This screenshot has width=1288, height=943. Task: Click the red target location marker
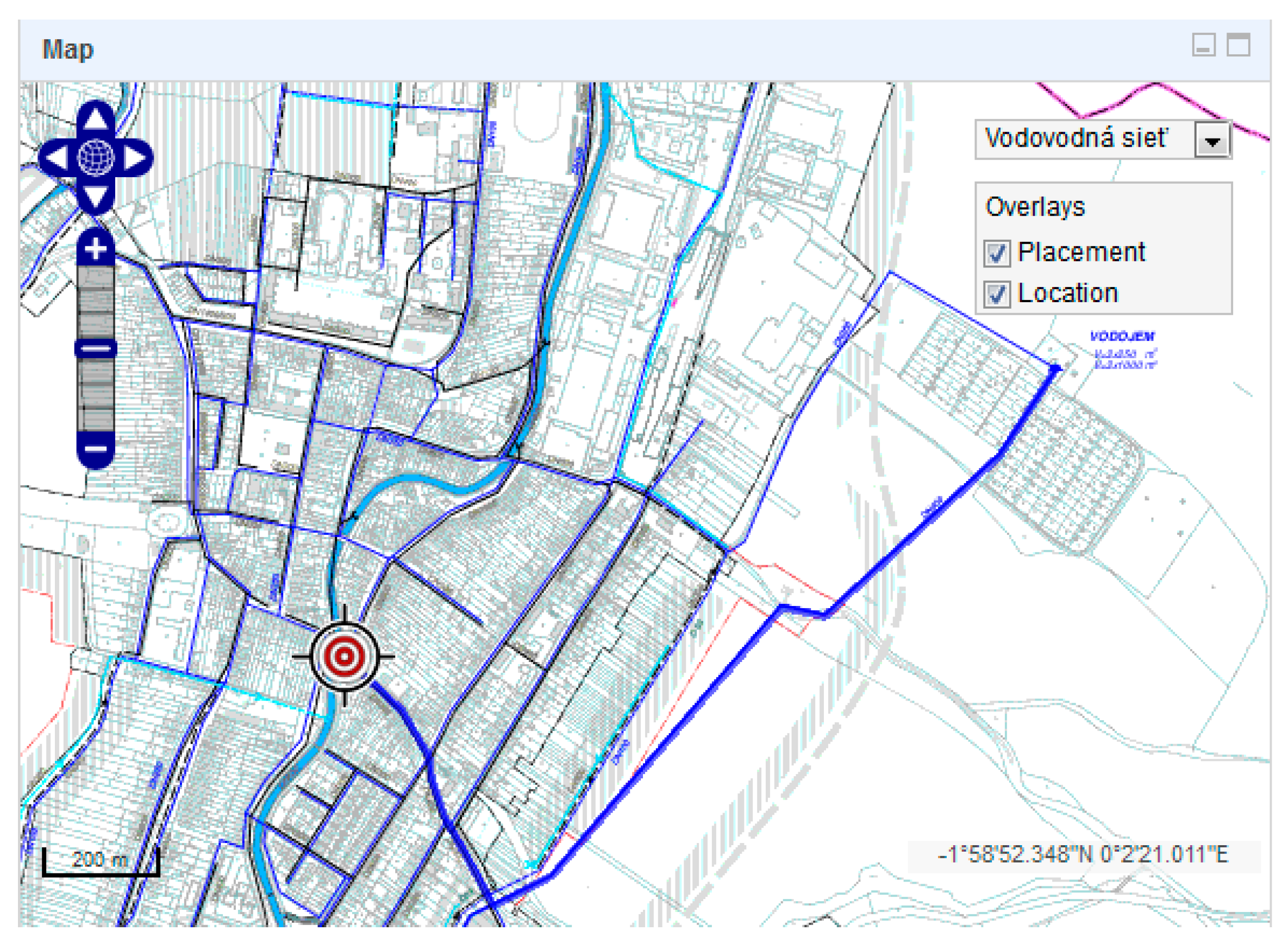tap(344, 657)
